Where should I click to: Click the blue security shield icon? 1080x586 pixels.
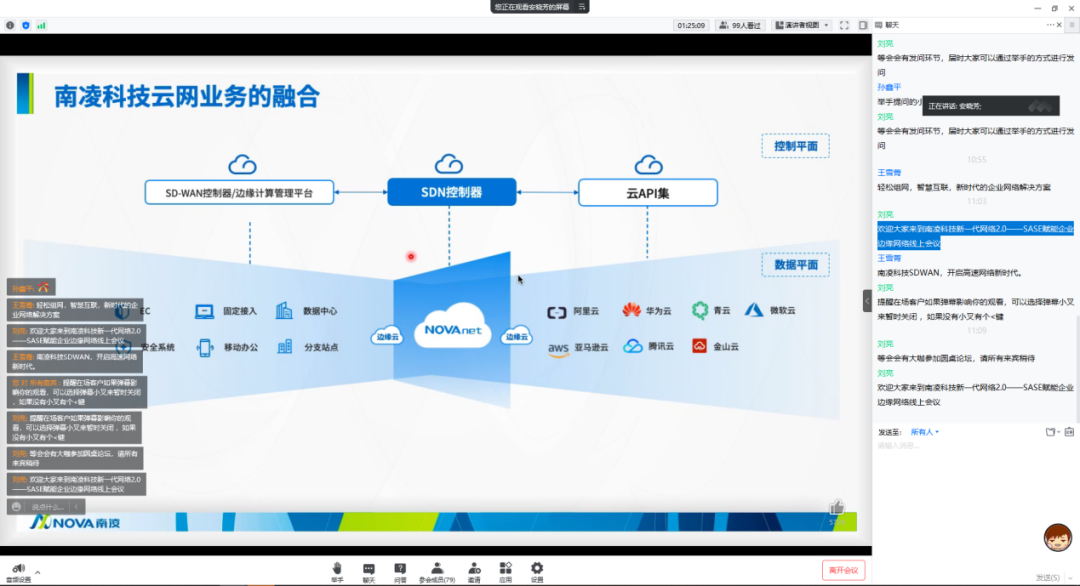point(25,25)
